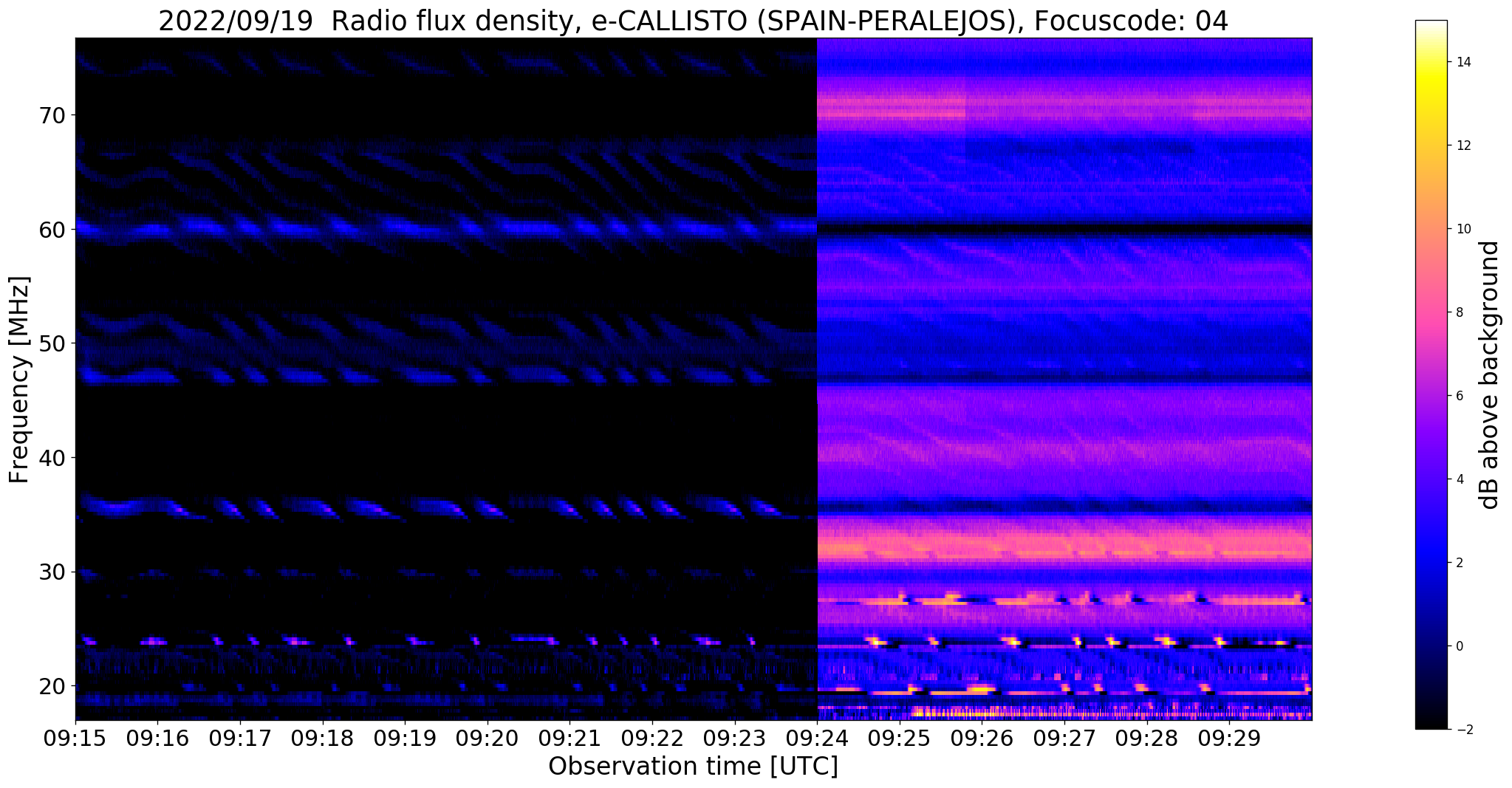Click the pink 32 MHz band after 09:24

point(1064,547)
